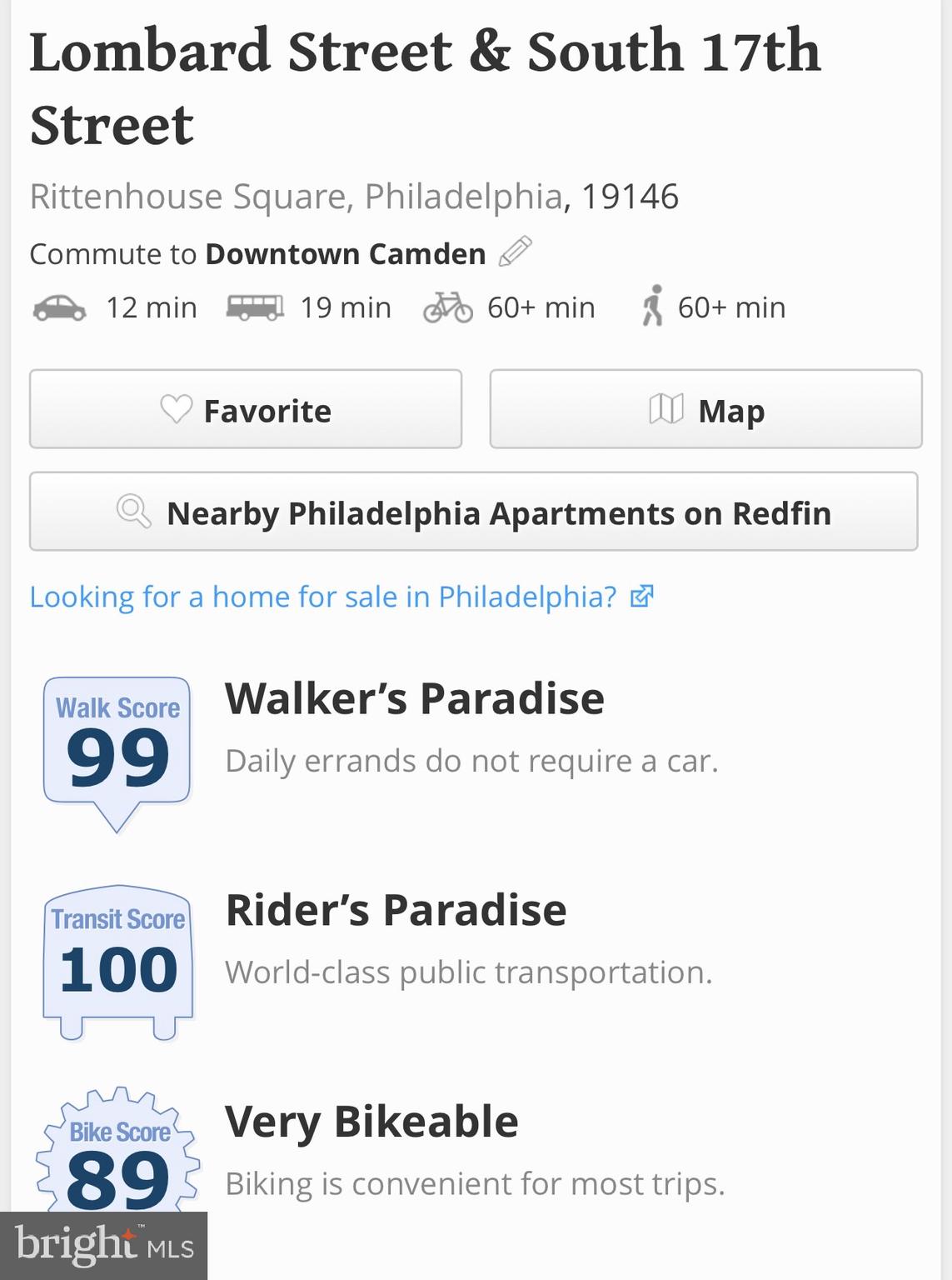Viewport: 952px width, 1280px height.
Task: Click the car commute time icon
Action: [59, 308]
